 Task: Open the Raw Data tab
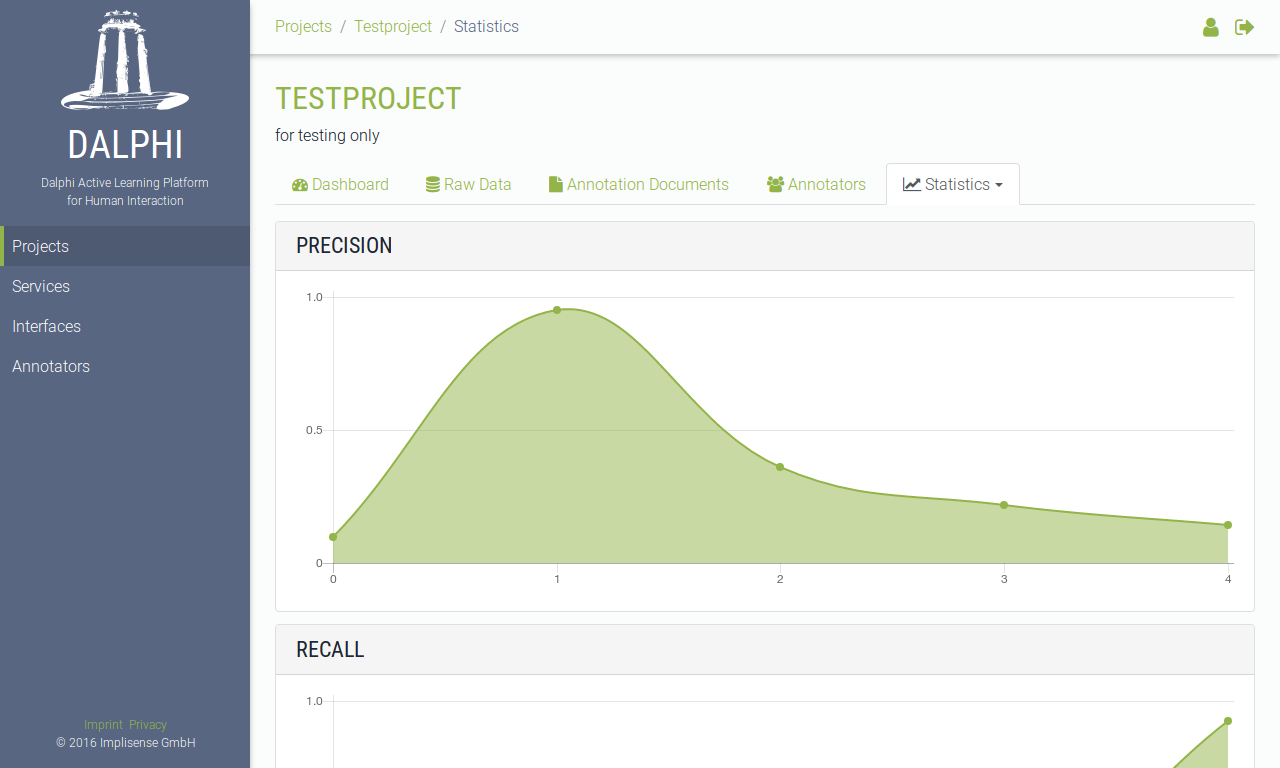pyautogui.click(x=468, y=184)
